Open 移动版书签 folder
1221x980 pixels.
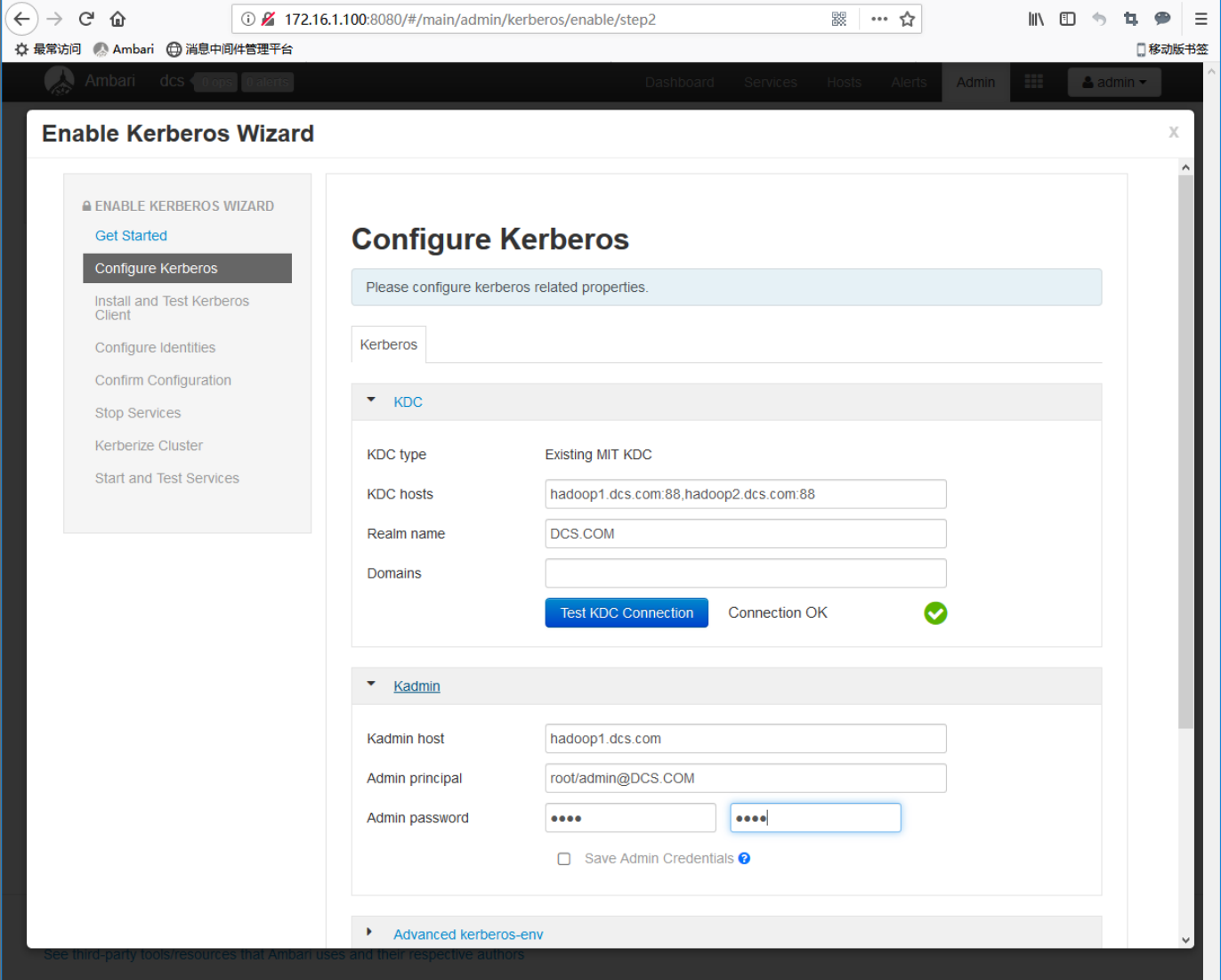pos(1172,49)
